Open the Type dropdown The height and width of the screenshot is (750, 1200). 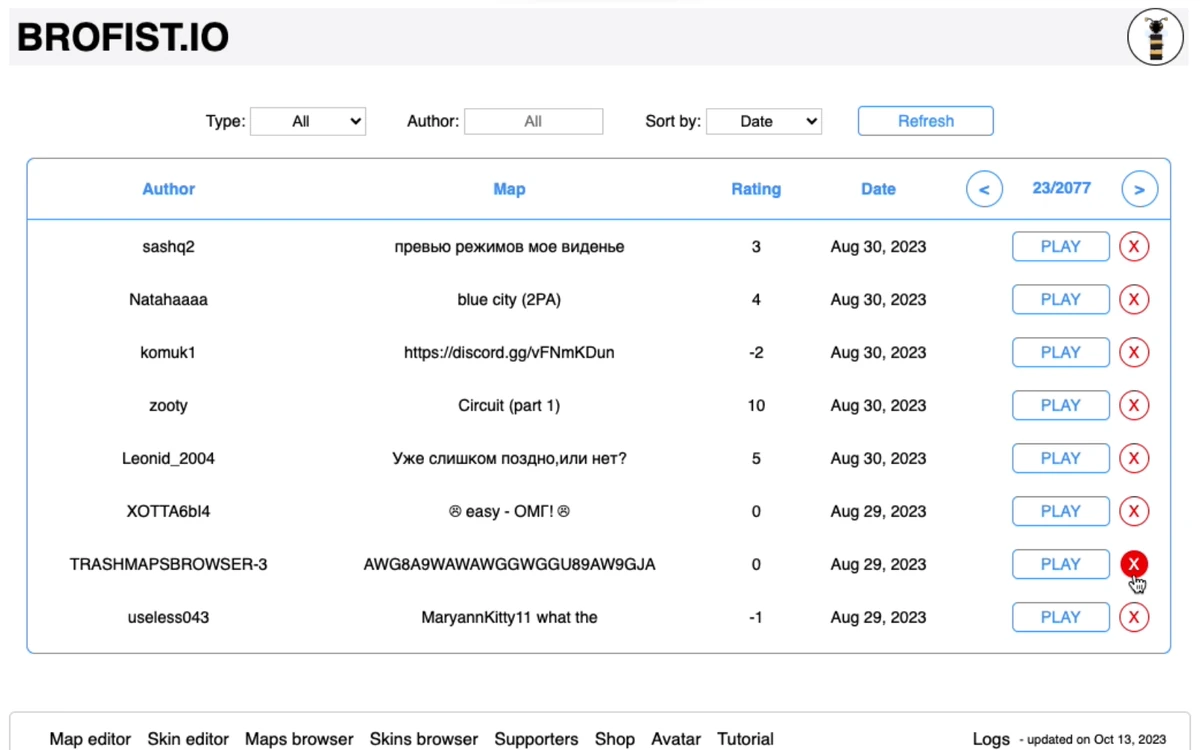point(308,122)
